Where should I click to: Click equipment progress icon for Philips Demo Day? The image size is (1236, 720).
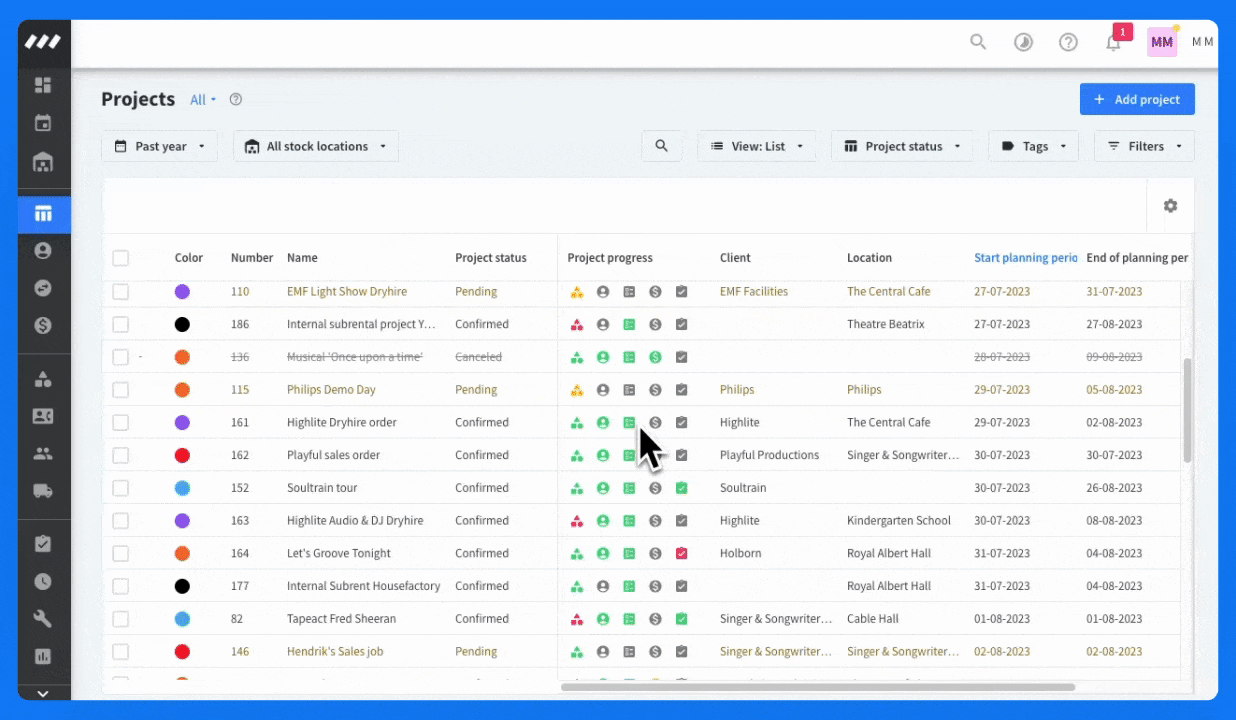577,390
